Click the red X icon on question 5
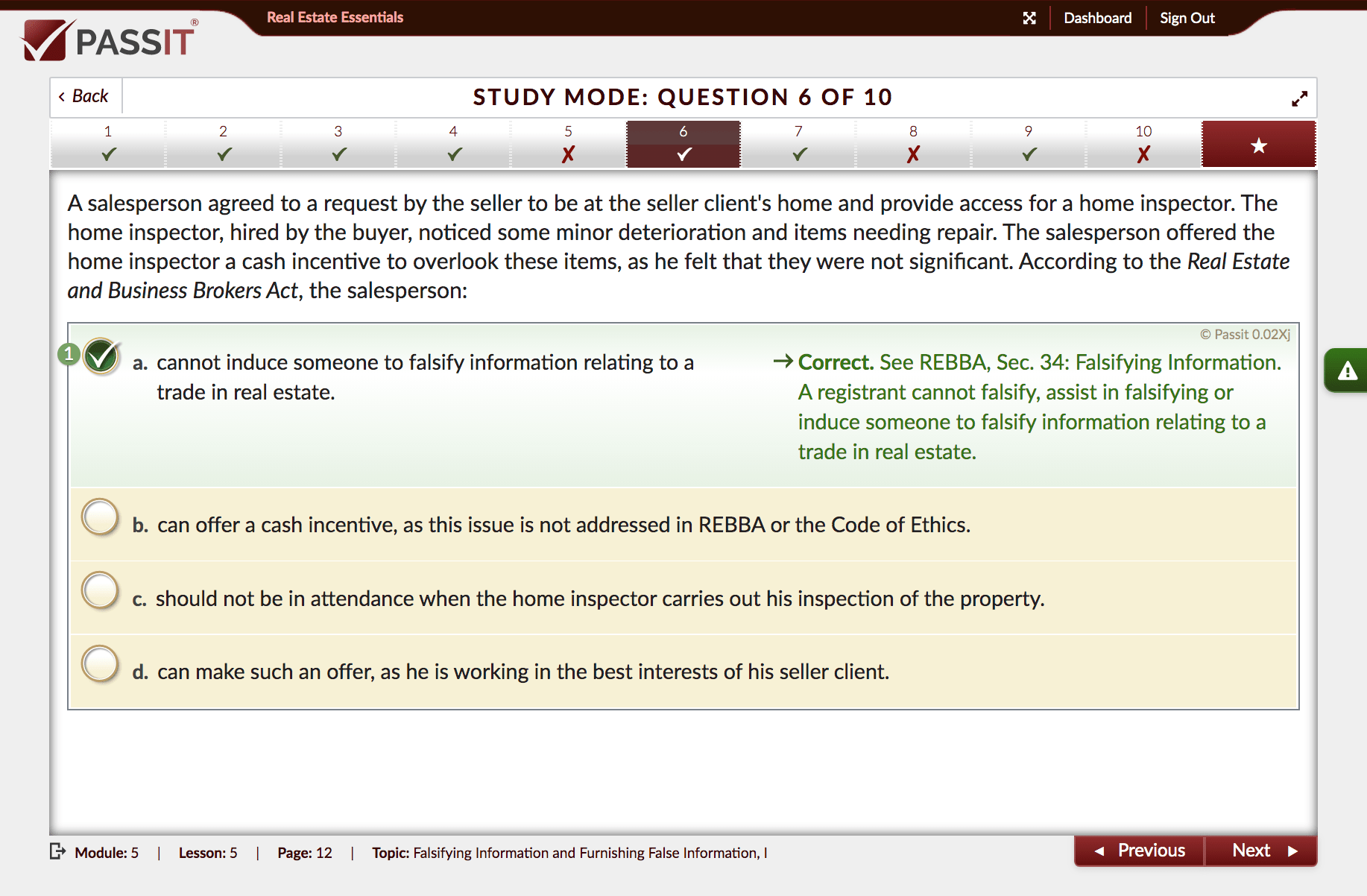Image resolution: width=1367 pixels, height=896 pixels. [x=568, y=154]
